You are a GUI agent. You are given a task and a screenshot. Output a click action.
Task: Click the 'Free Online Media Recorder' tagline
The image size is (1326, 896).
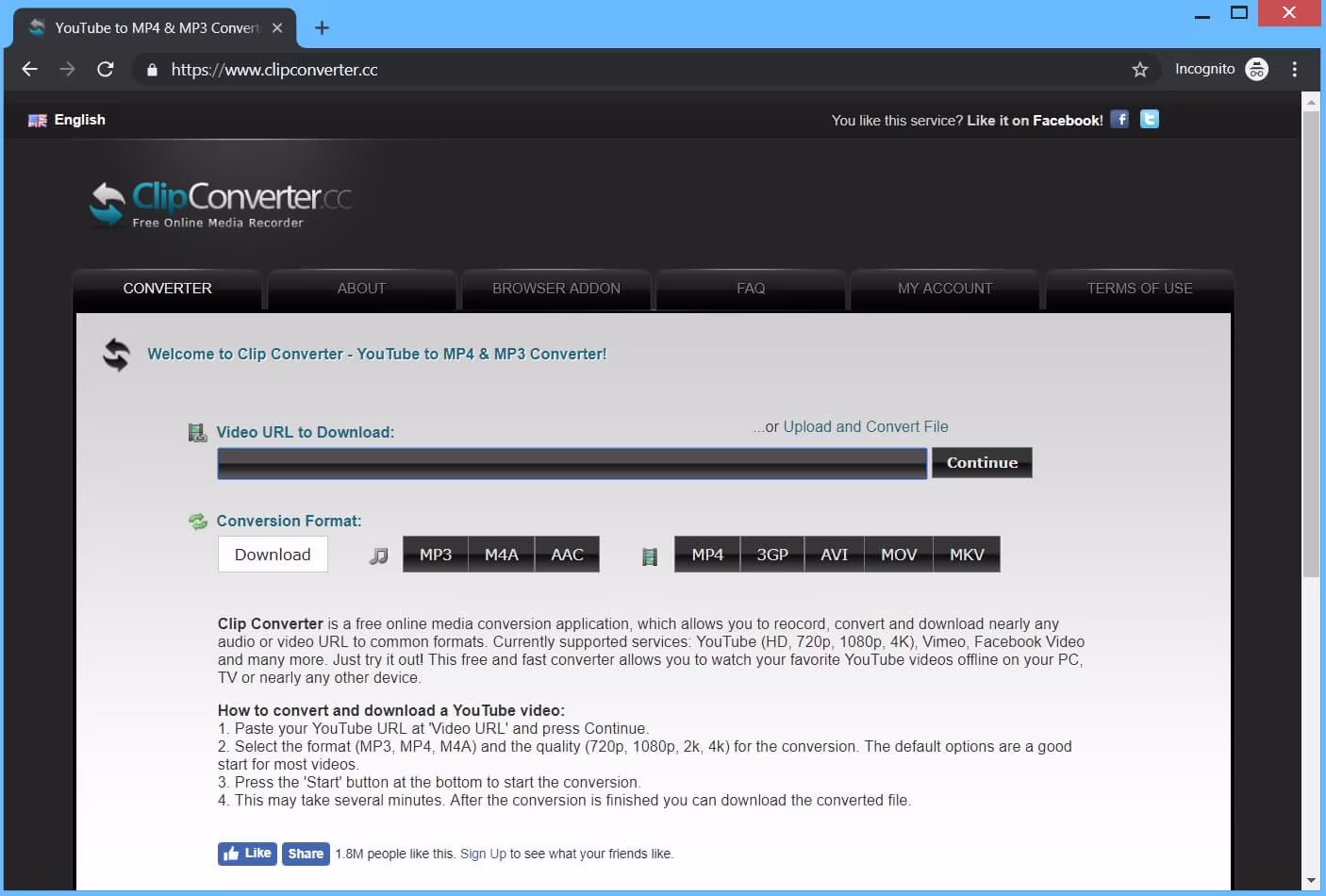218,223
